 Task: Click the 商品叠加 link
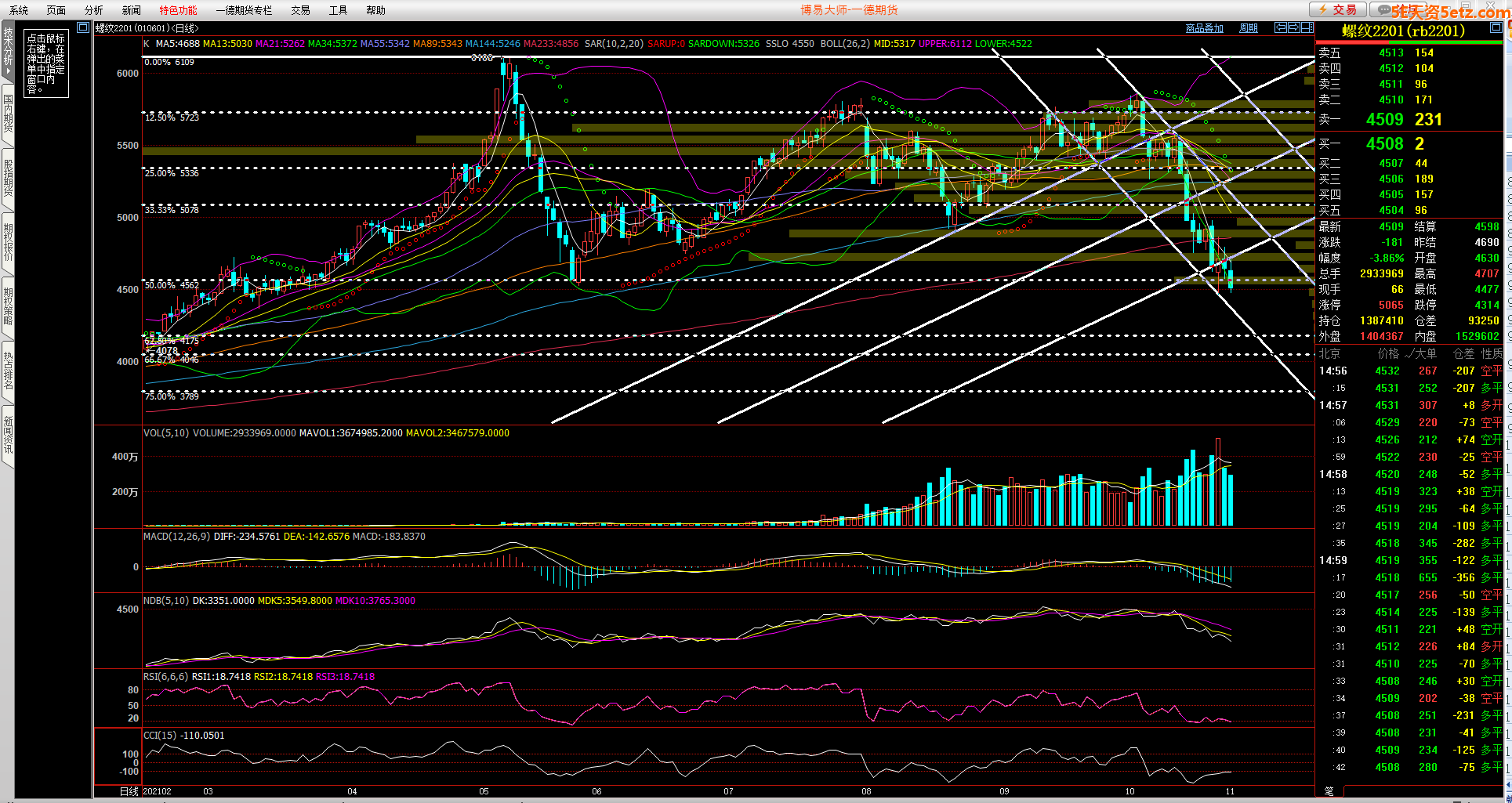[x=1204, y=28]
